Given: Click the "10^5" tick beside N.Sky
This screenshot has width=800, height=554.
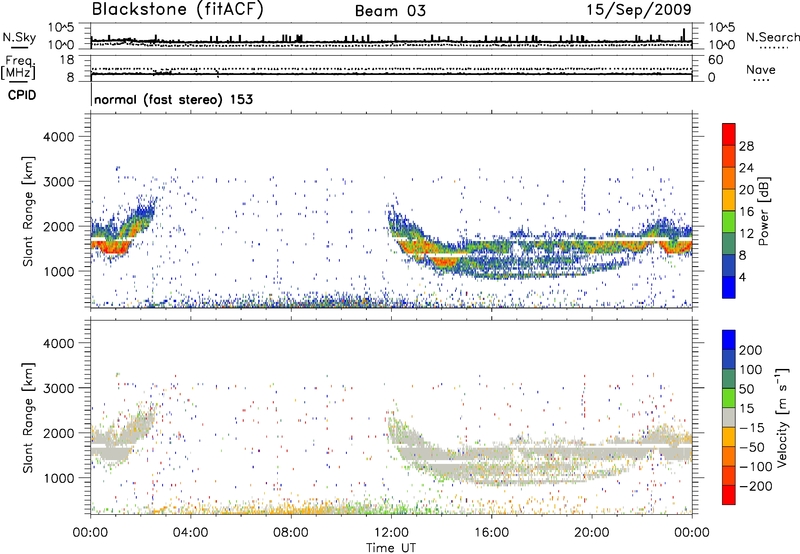Looking at the screenshot, I should point(61,28).
